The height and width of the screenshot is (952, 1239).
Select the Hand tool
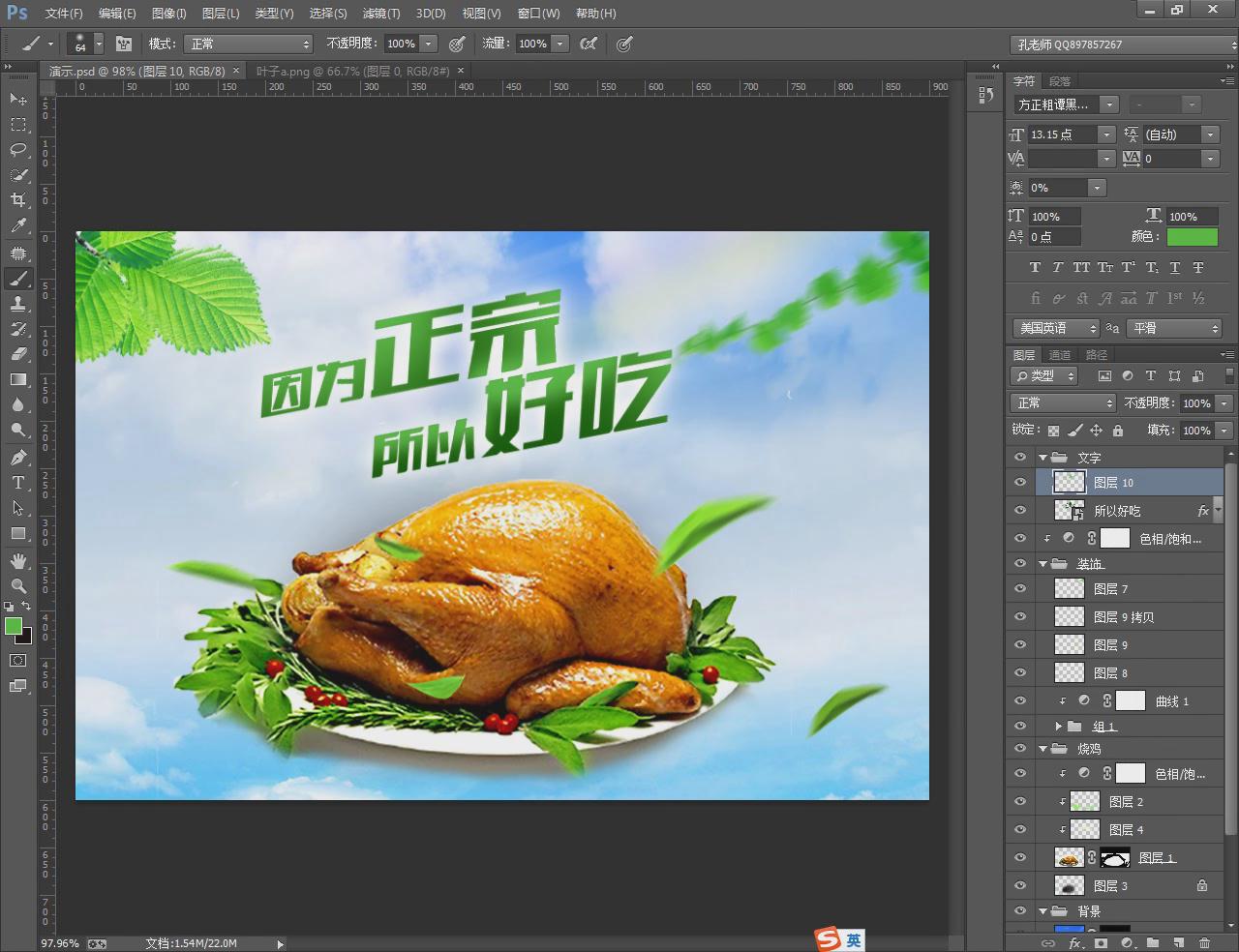[18, 560]
